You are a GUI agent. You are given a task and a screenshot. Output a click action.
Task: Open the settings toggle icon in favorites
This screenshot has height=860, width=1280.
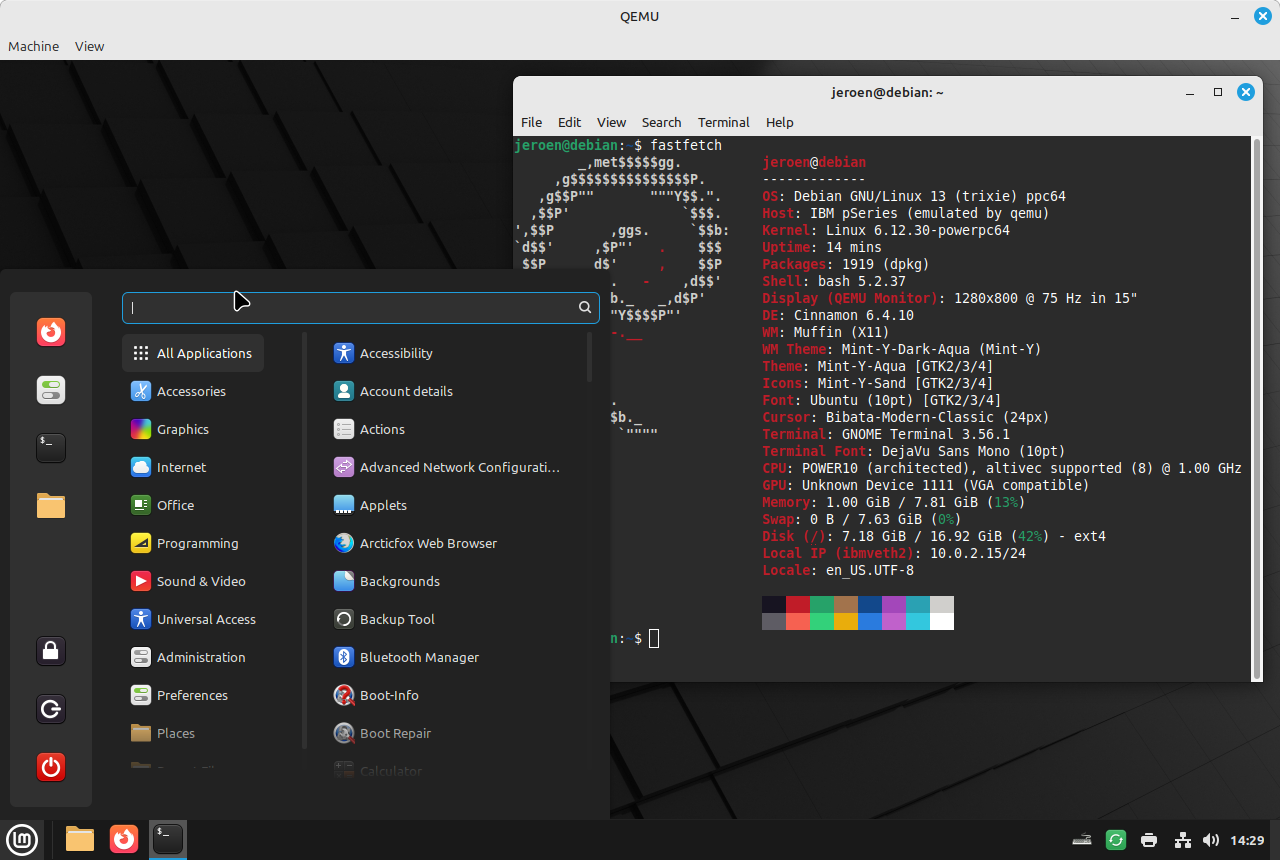pyautogui.click(x=51, y=389)
